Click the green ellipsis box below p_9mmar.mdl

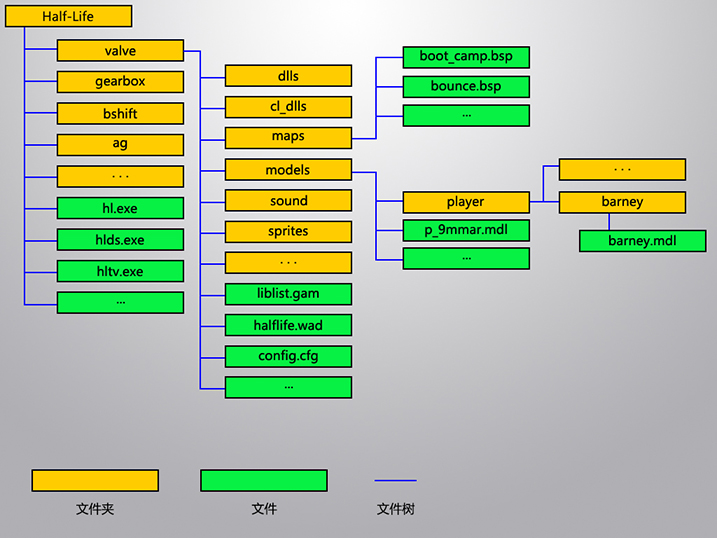466,259
